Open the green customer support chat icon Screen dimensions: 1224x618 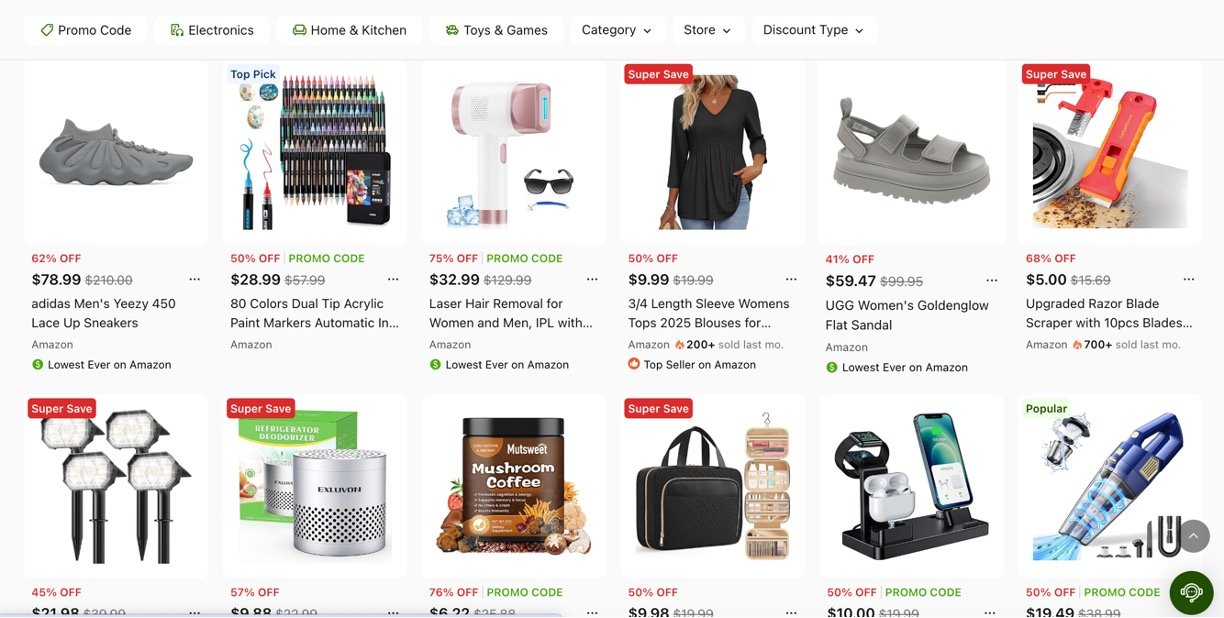point(1191,592)
